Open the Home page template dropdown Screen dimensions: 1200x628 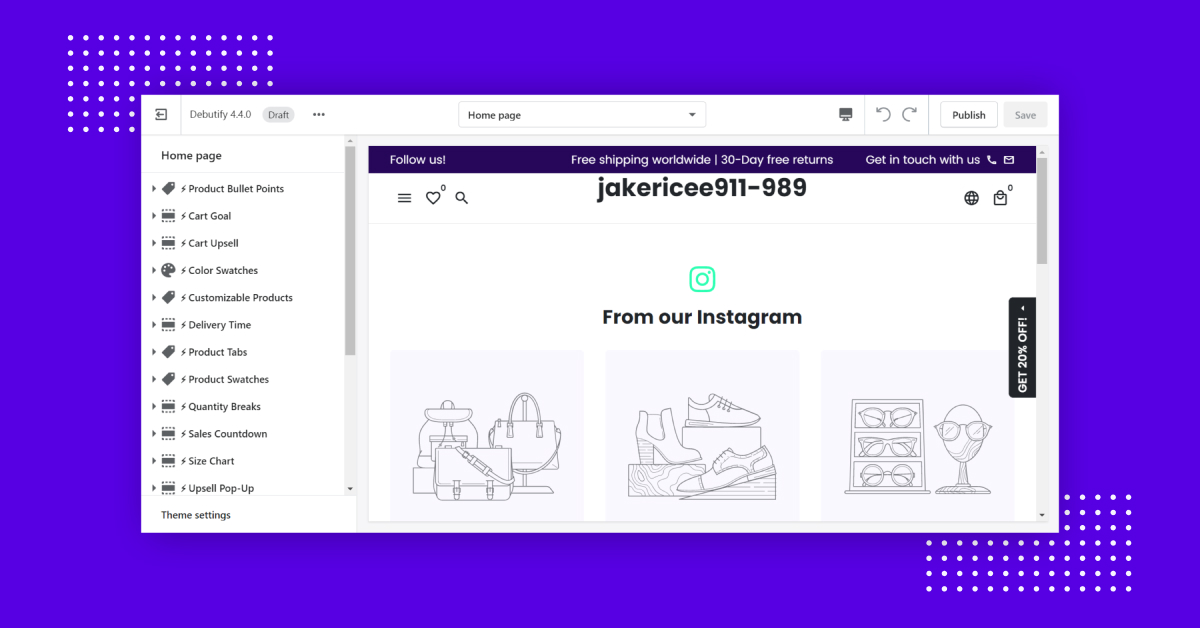point(582,115)
